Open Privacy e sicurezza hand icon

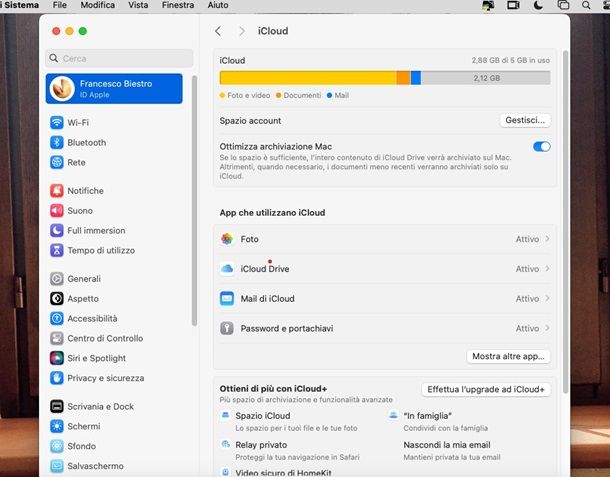click(57, 377)
